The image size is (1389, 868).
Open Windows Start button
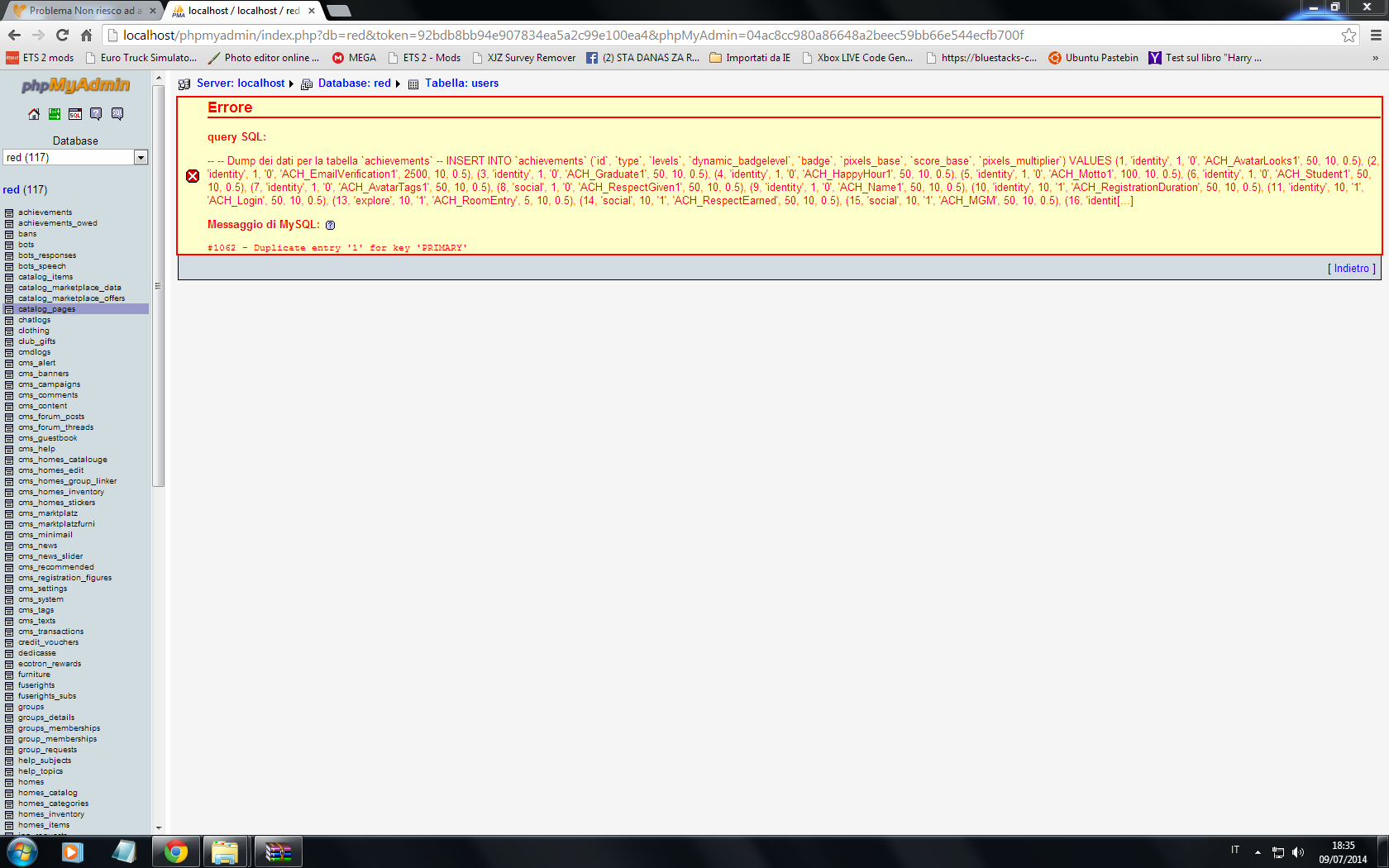[21, 851]
